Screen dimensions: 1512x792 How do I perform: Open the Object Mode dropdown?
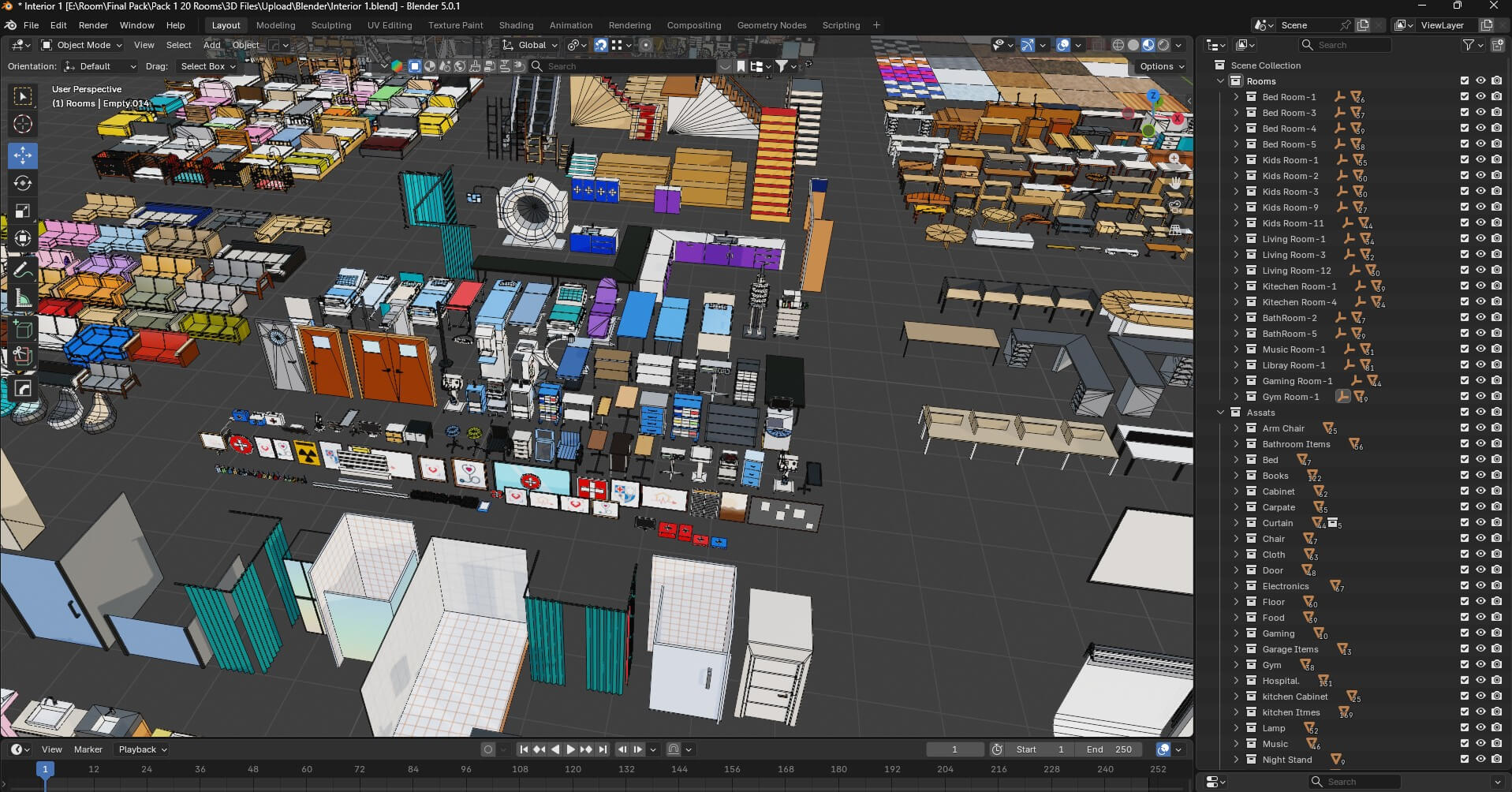point(81,45)
